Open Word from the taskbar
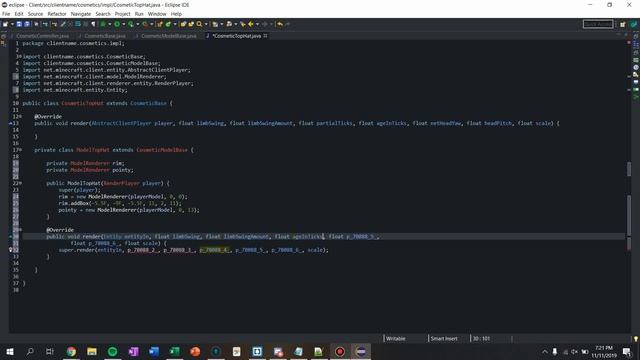Screen dimensions: 640x360 (x=154, y=351)
